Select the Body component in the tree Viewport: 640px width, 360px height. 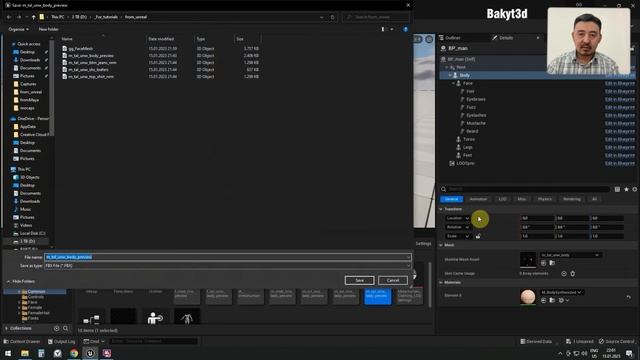click(464, 76)
